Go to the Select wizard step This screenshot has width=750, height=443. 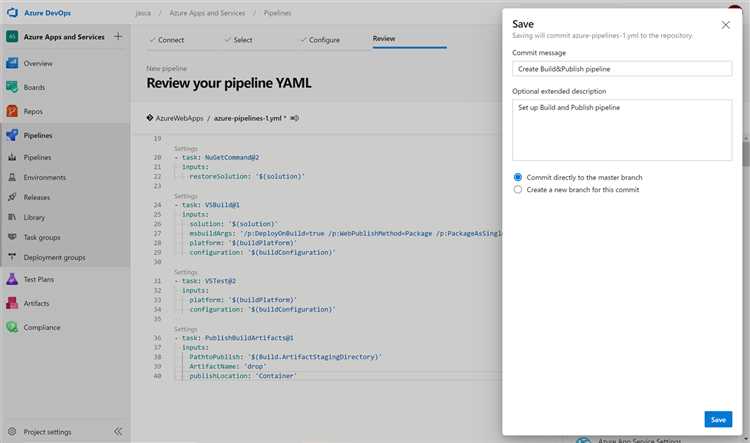pyautogui.click(x=238, y=40)
